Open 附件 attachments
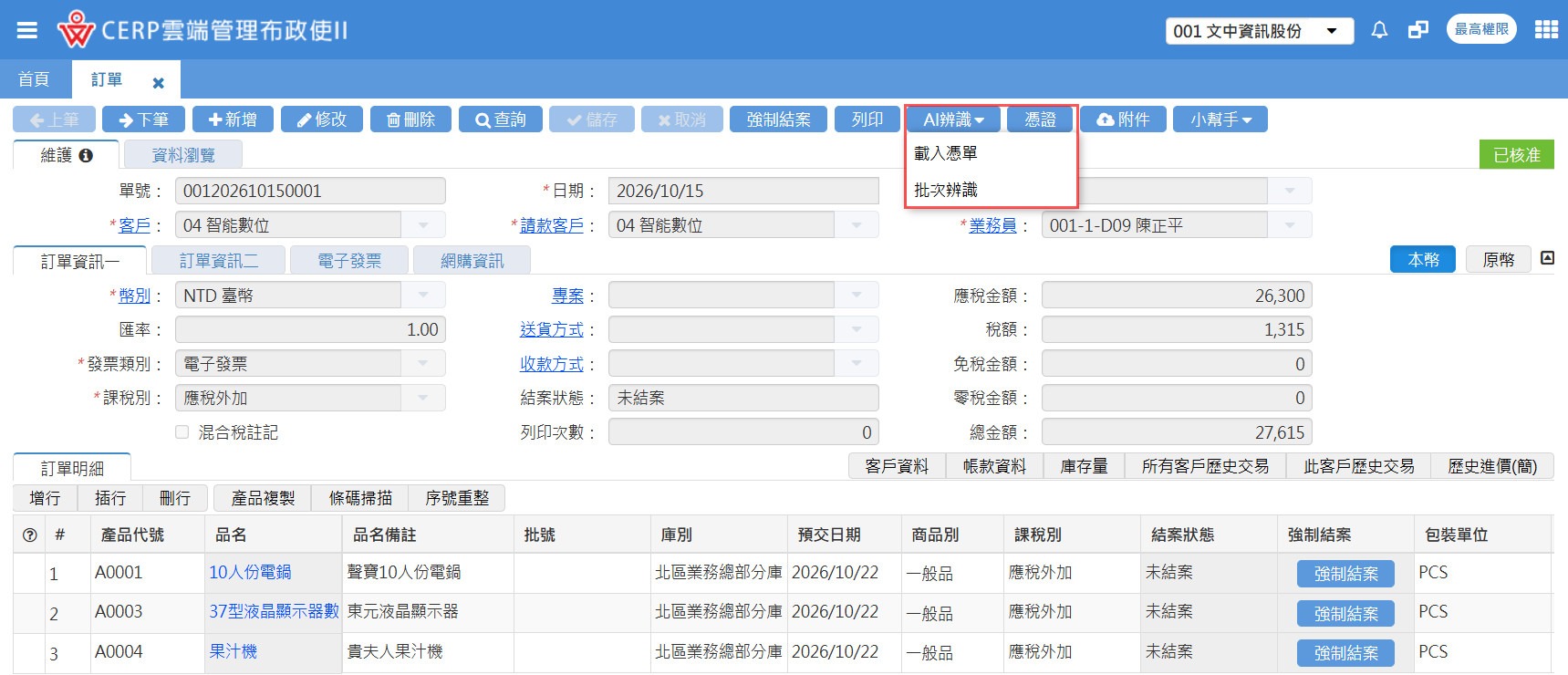This screenshot has height=675, width=1568. (x=1123, y=119)
